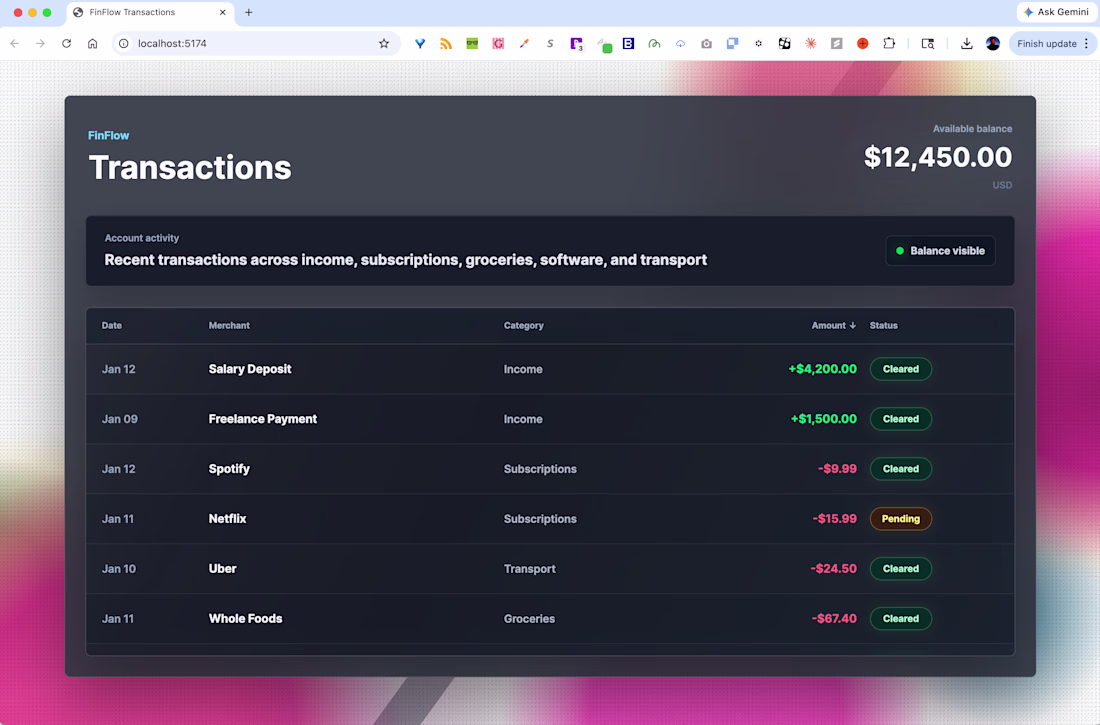Select the Uber merchant row

[550, 568]
